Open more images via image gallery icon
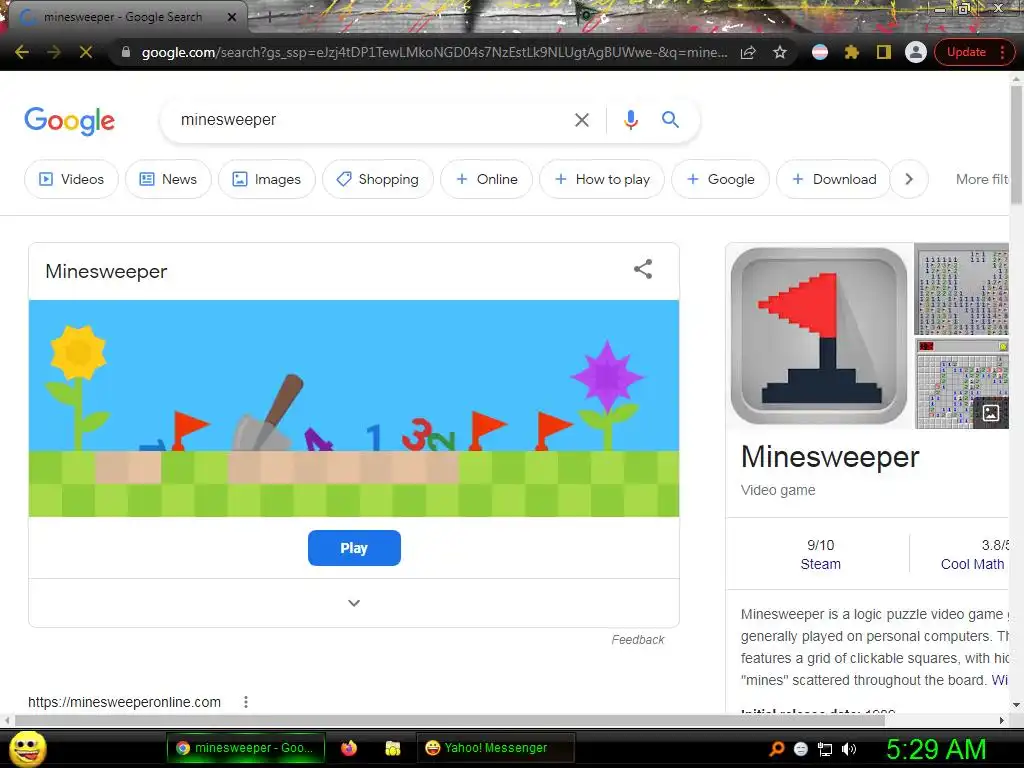Image resolution: width=1024 pixels, height=768 pixels. coord(991,413)
